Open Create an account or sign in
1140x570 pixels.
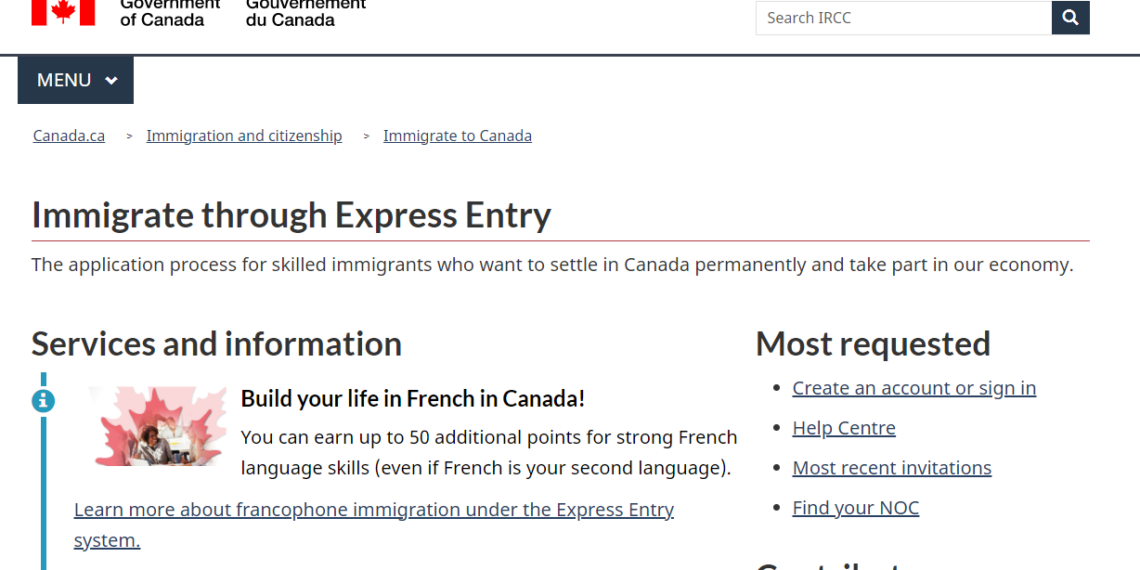pos(913,388)
